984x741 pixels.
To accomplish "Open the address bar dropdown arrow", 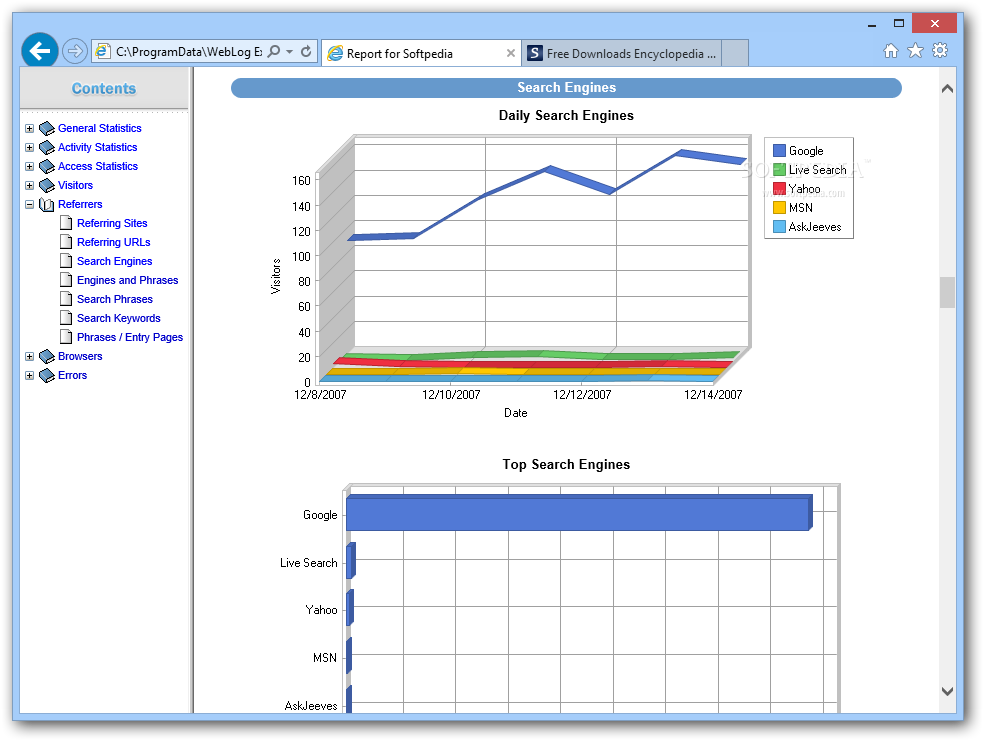I will pos(289,51).
